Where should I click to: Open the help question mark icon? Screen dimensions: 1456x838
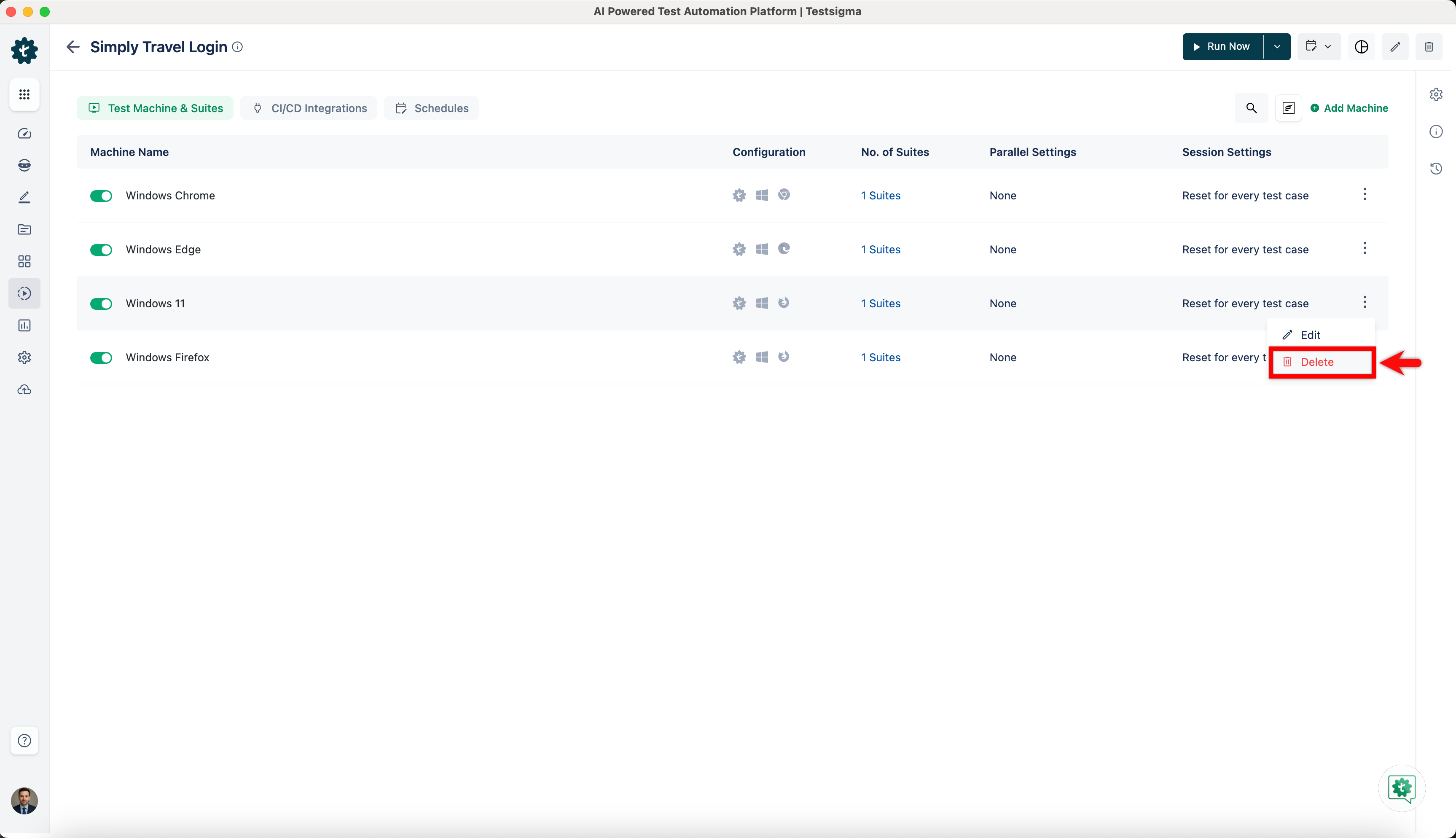(x=24, y=741)
